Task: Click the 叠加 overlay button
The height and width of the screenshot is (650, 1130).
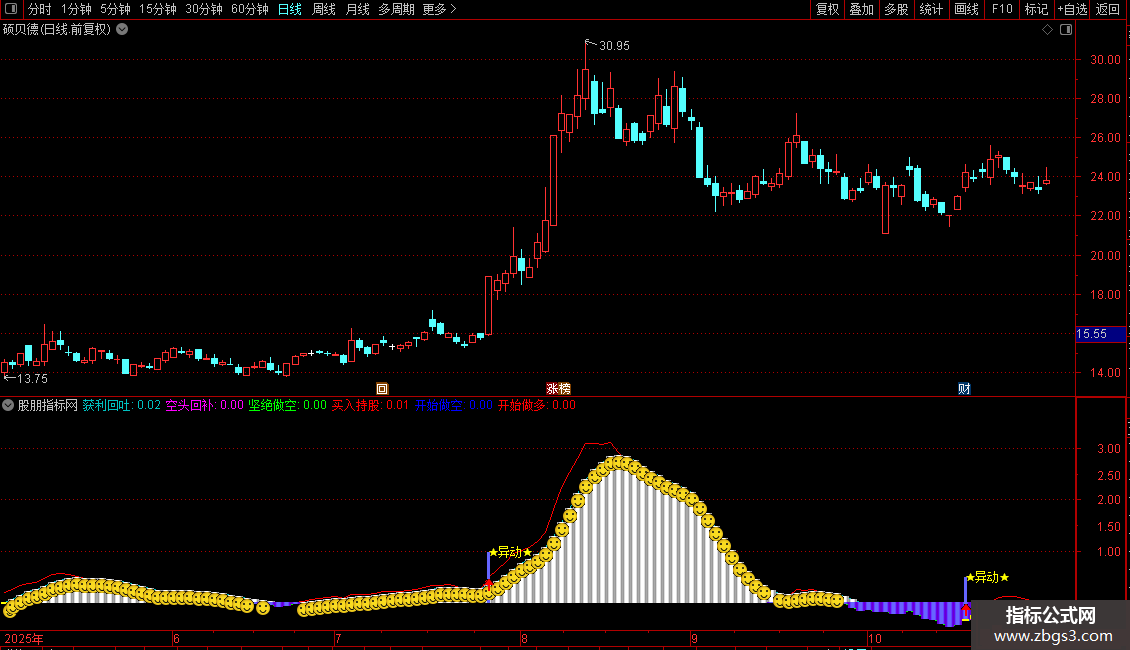Action: tap(862, 9)
